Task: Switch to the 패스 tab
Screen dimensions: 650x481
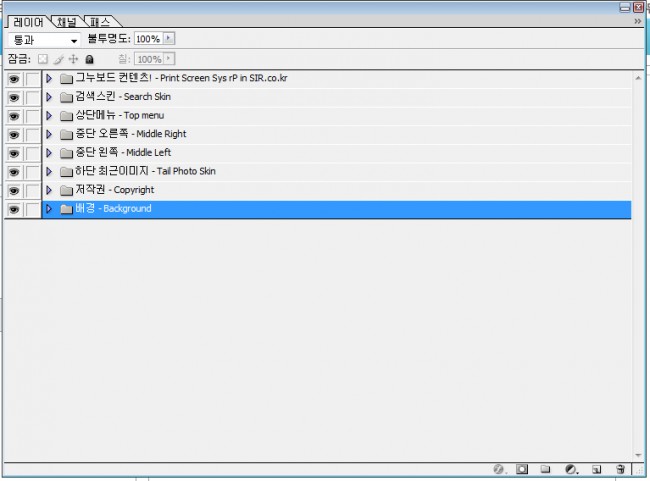Action: click(100, 22)
